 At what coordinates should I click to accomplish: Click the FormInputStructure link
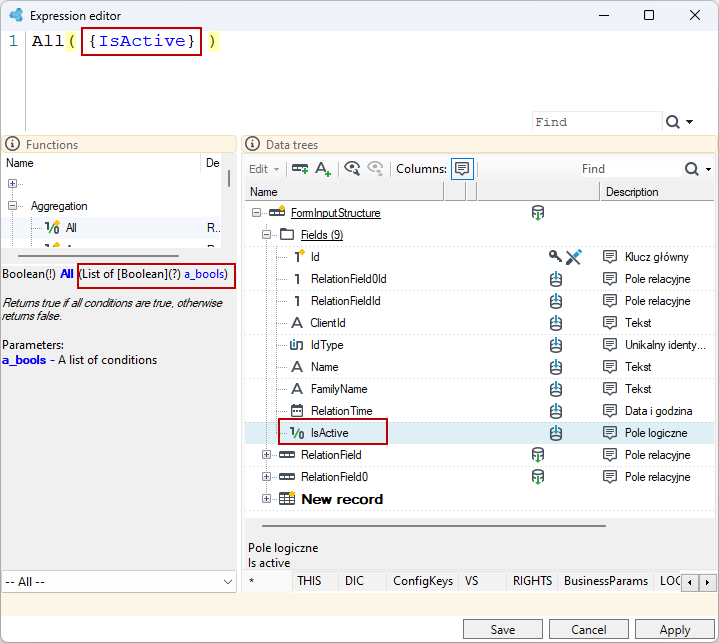[336, 213]
